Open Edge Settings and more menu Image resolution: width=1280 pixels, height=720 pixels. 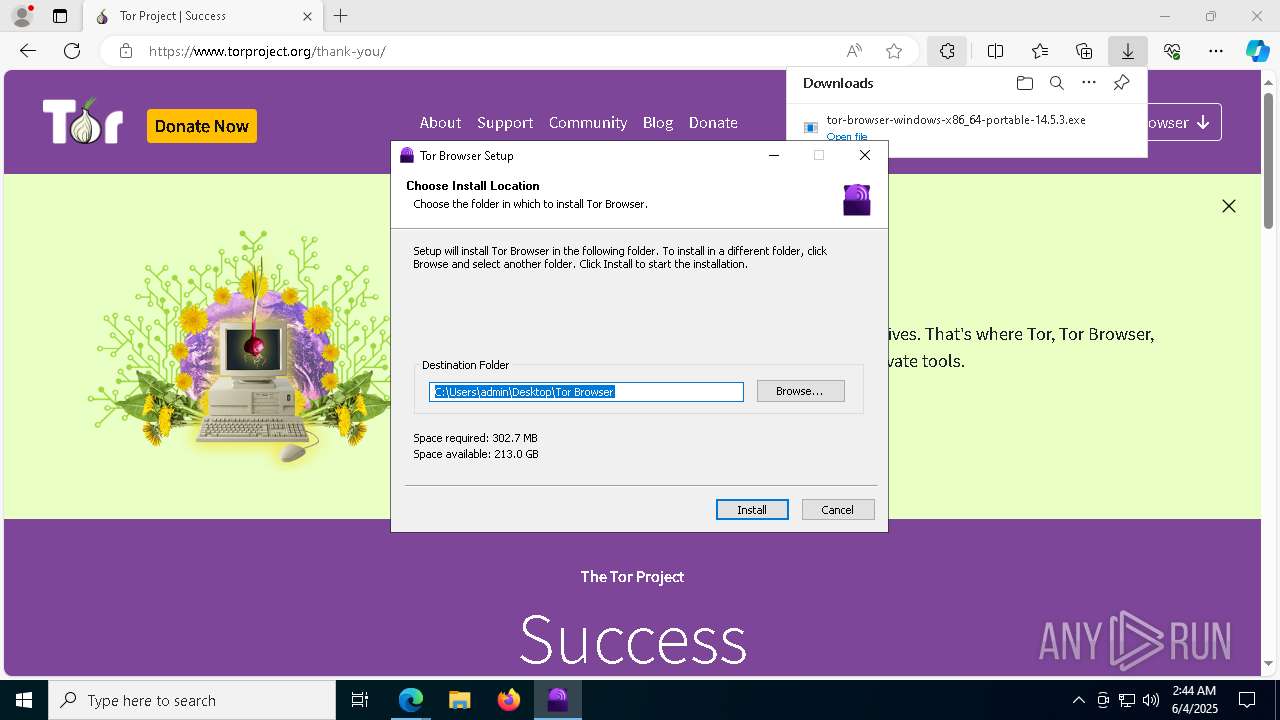1216,51
